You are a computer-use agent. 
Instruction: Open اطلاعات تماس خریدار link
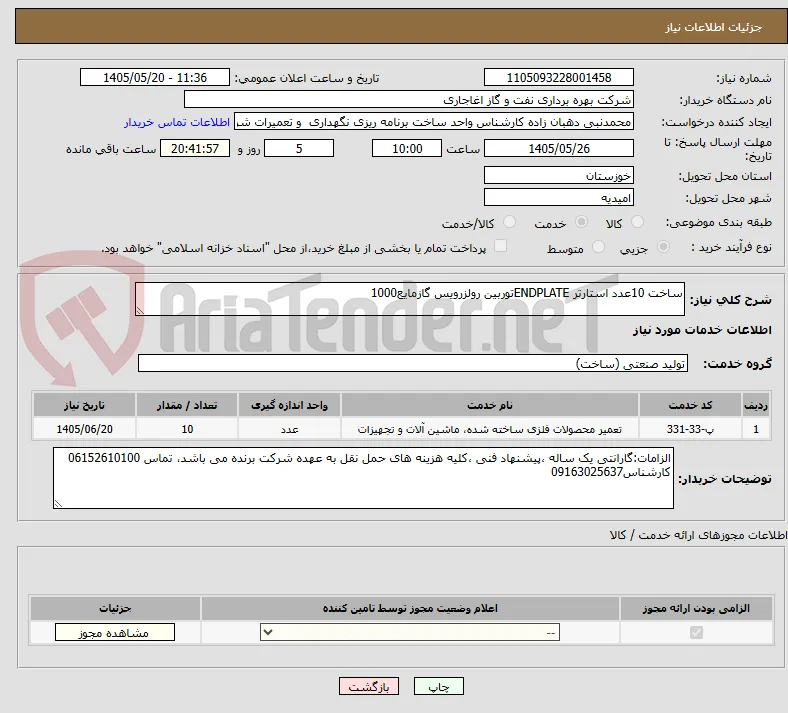pyautogui.click(x=177, y=122)
